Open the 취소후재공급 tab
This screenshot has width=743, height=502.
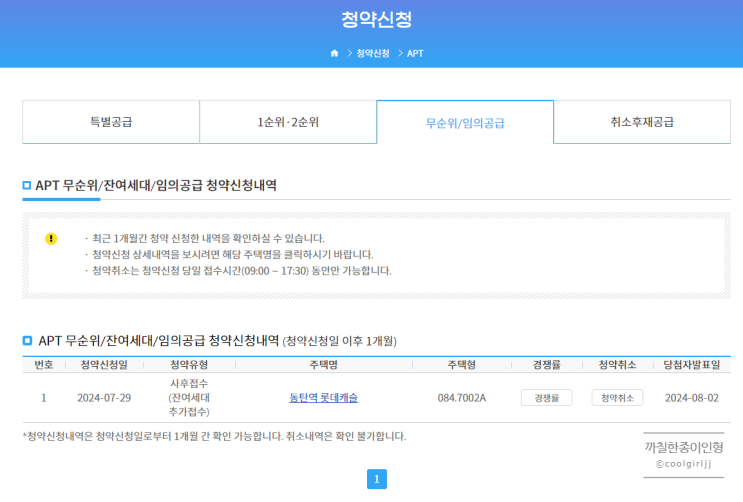642,122
